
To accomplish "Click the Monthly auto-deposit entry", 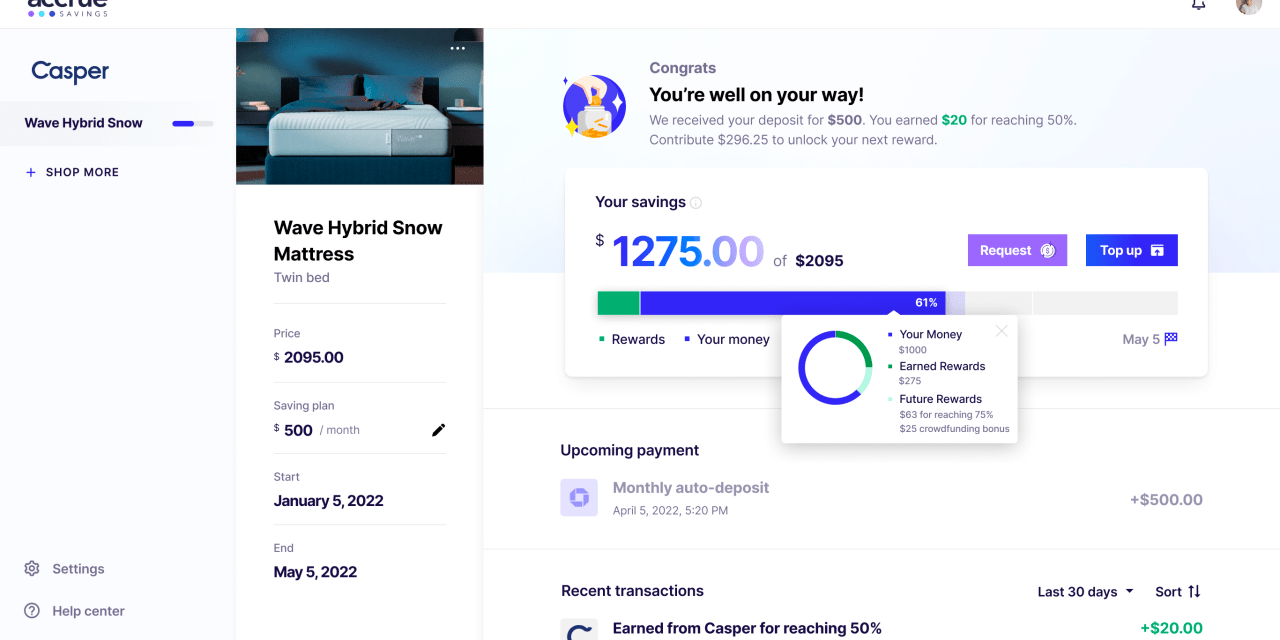I will 881,498.
